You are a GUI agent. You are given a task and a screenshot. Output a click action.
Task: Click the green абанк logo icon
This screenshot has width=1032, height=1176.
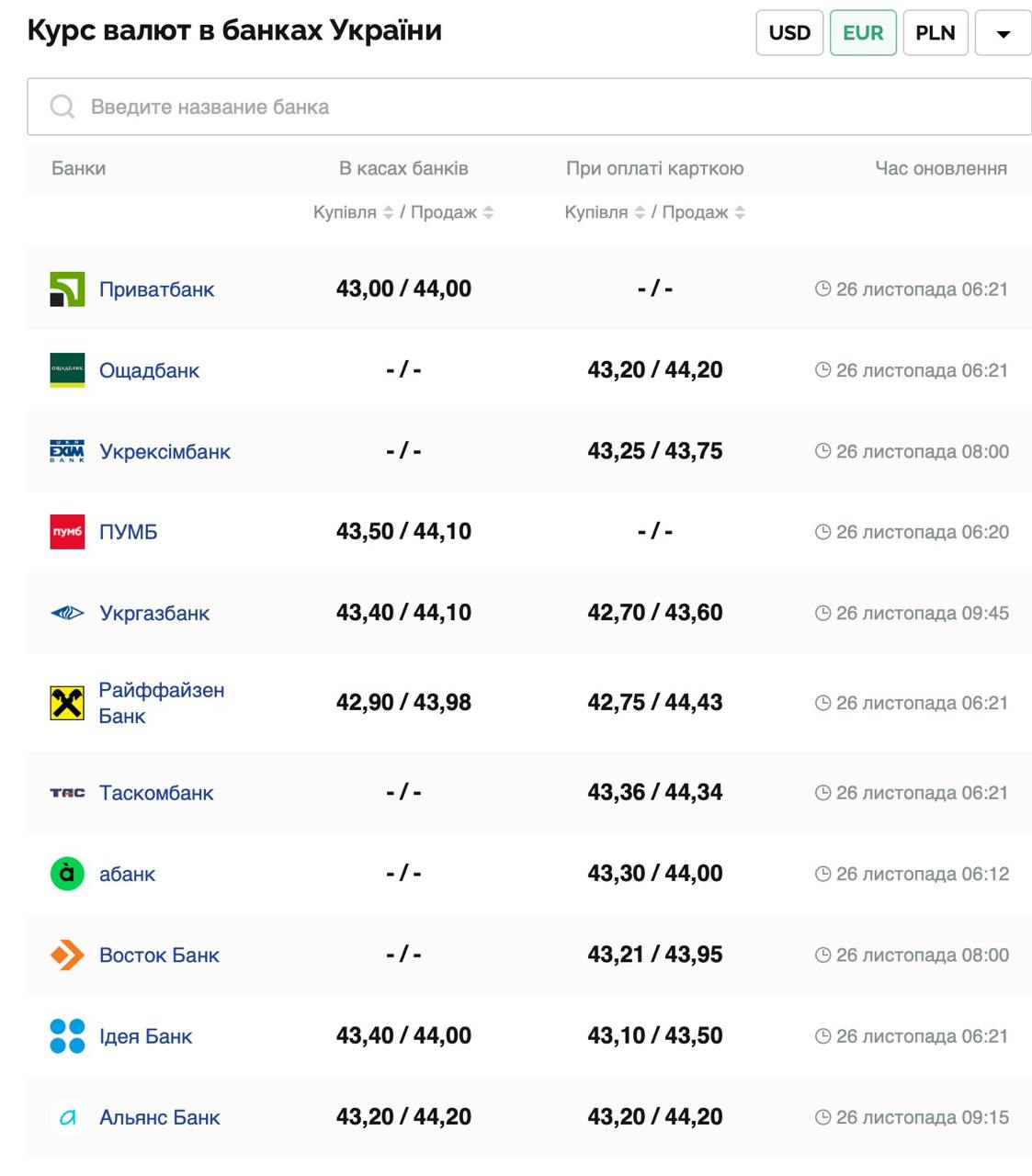click(x=67, y=874)
